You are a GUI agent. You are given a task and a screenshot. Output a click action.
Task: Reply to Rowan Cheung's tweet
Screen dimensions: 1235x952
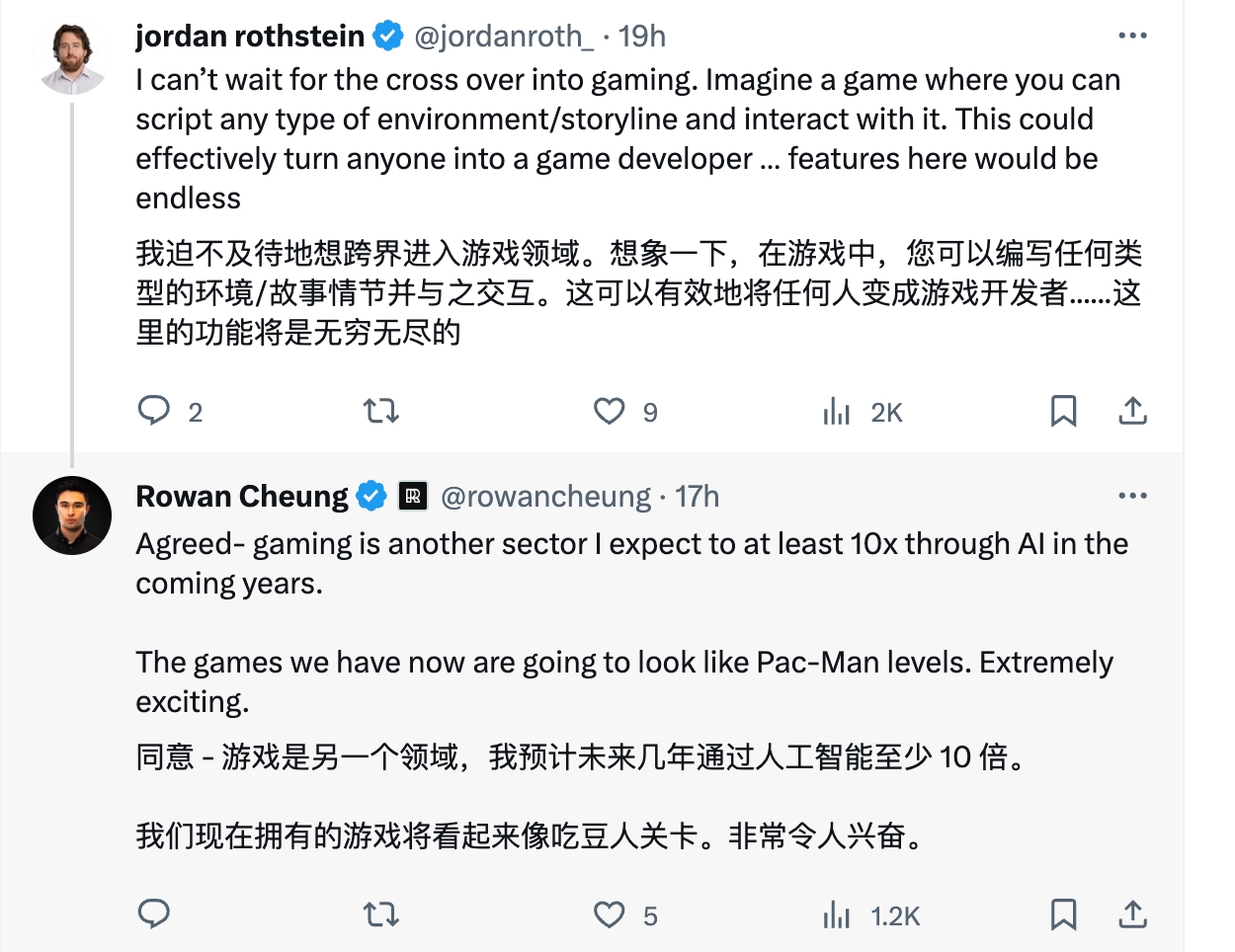click(153, 914)
